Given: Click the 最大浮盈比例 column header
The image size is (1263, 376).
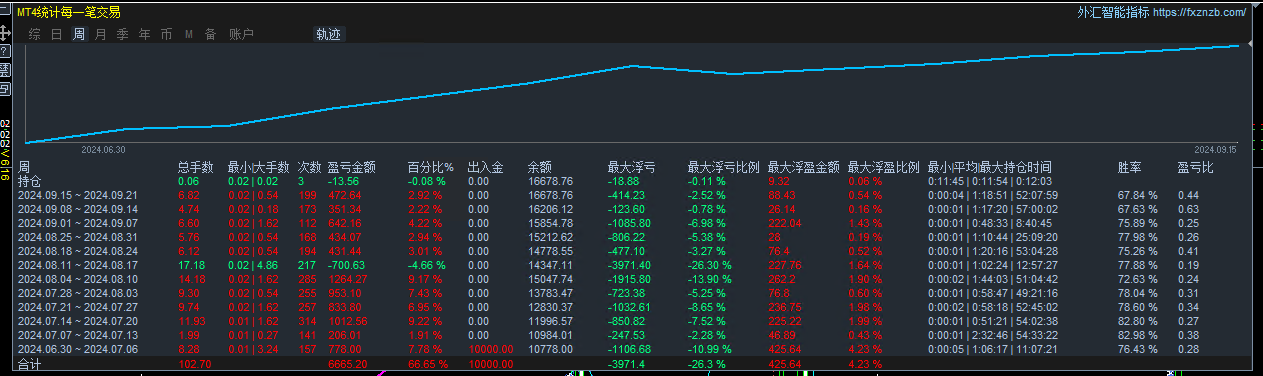Looking at the screenshot, I should [x=883, y=168].
